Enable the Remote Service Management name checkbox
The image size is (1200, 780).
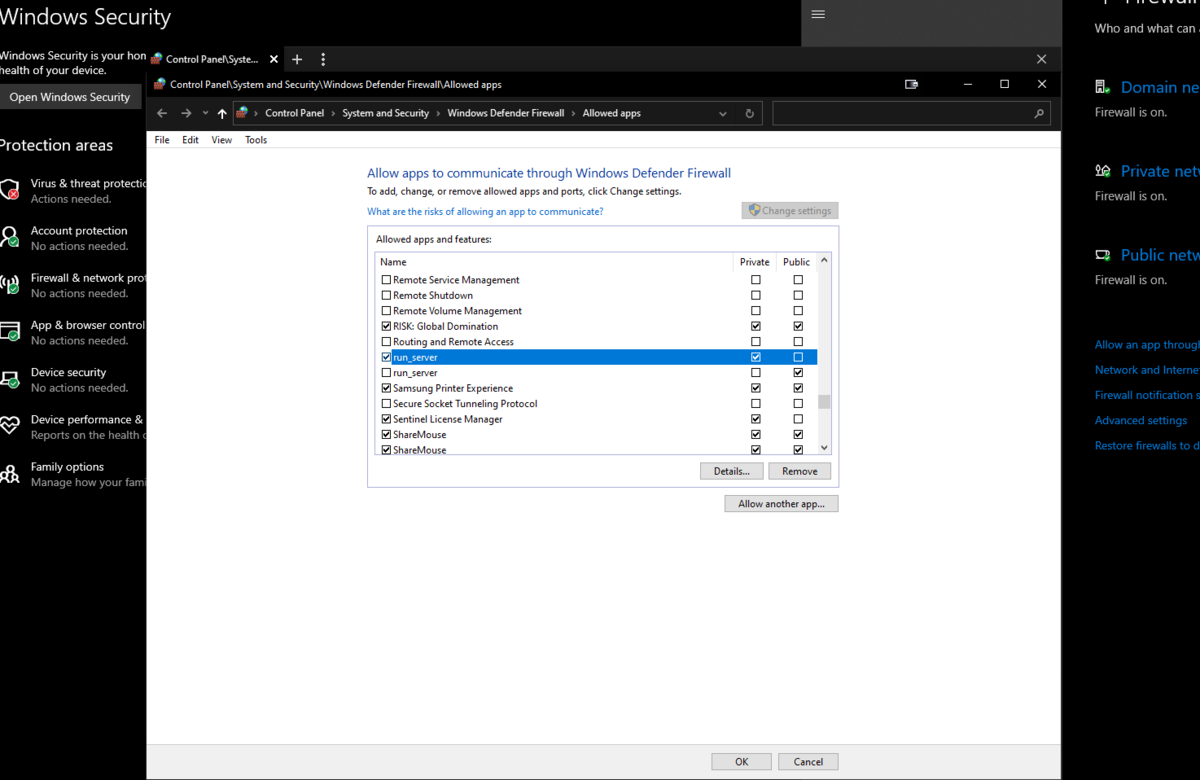pyautogui.click(x=387, y=280)
